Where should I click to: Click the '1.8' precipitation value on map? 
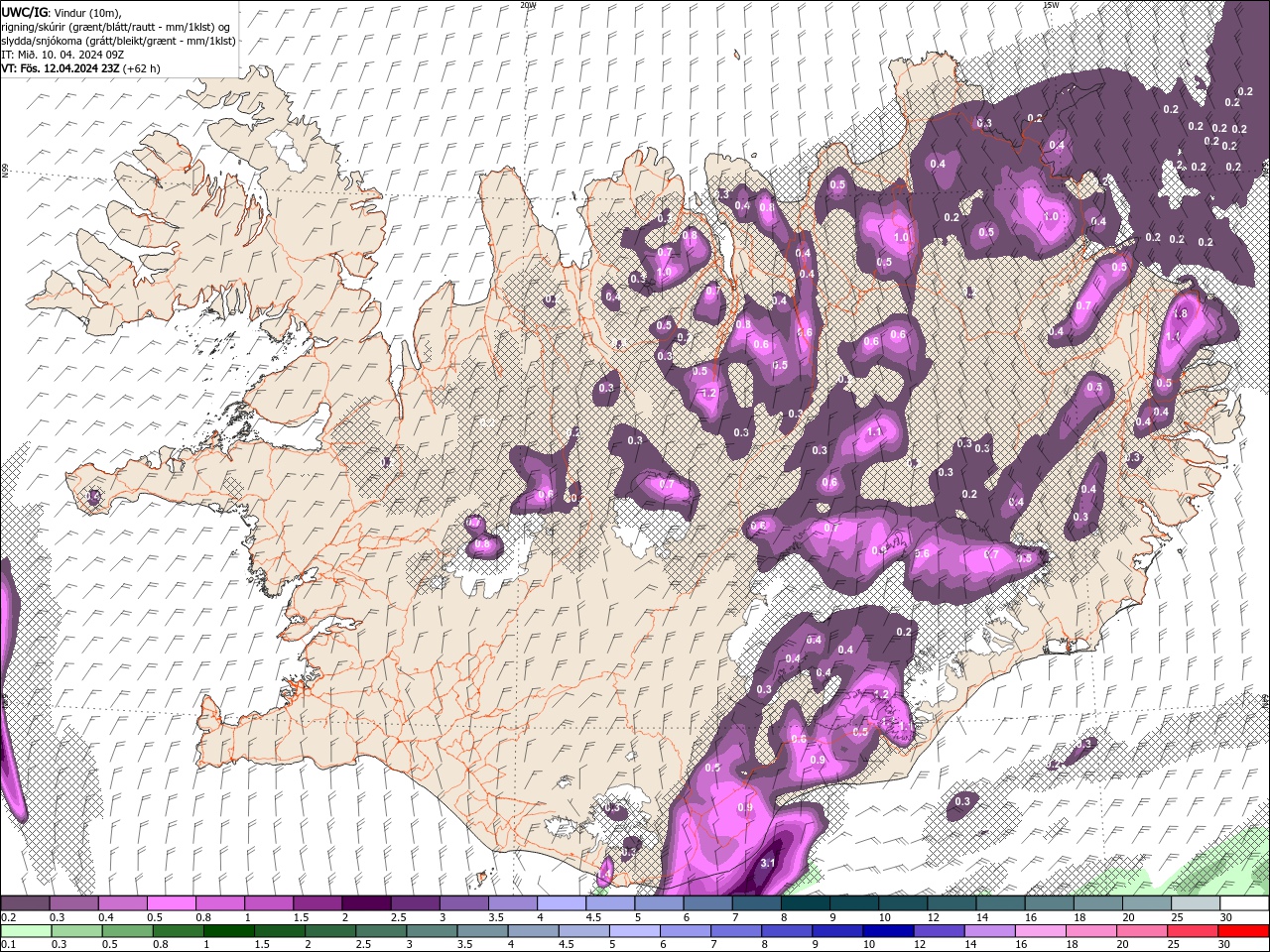point(1181,313)
